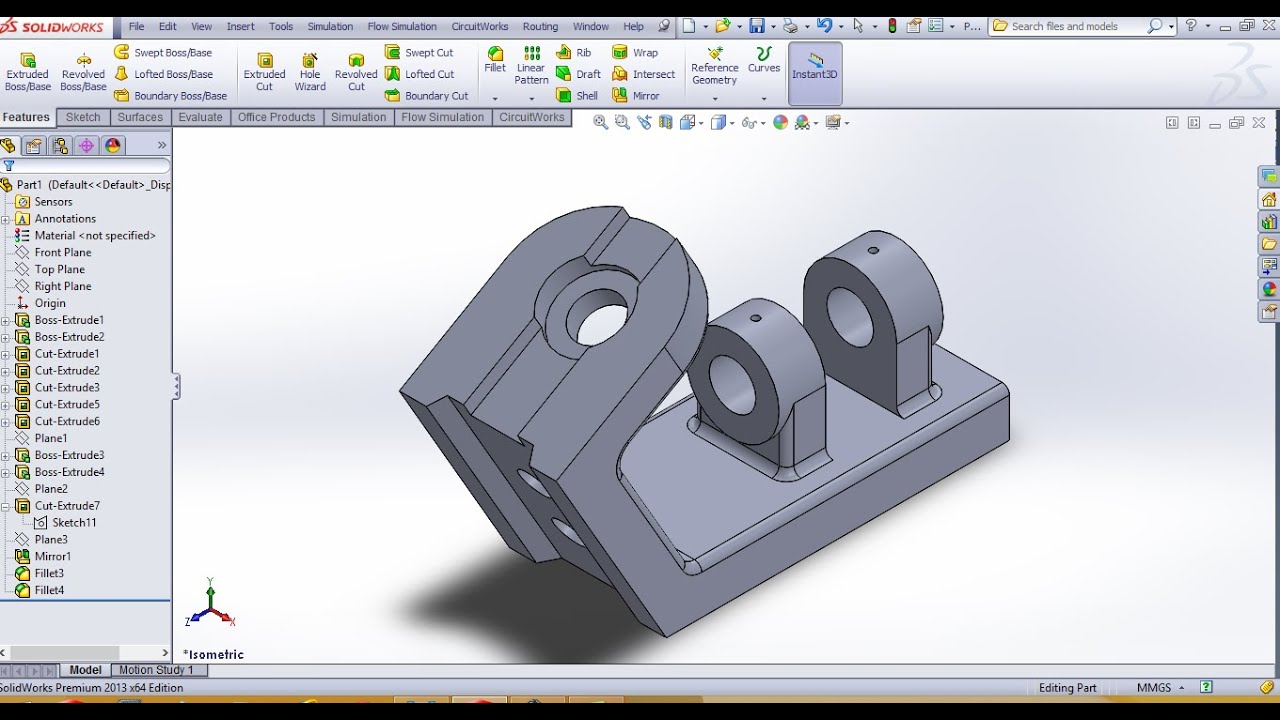This screenshot has height=720, width=1280.
Task: Select the Mirror feature tool
Action: (x=636, y=96)
